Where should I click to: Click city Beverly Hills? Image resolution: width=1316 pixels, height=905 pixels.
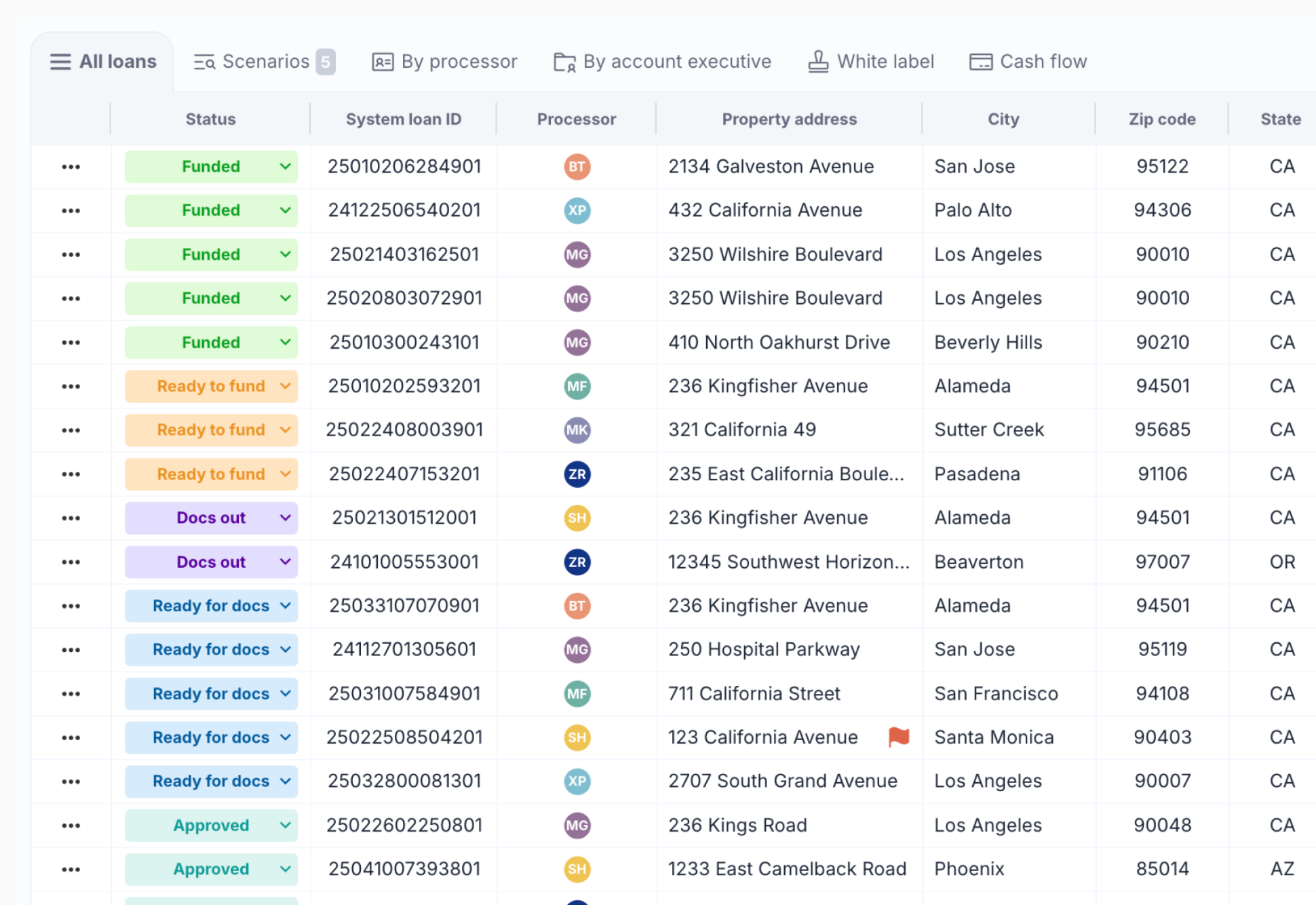988,343
